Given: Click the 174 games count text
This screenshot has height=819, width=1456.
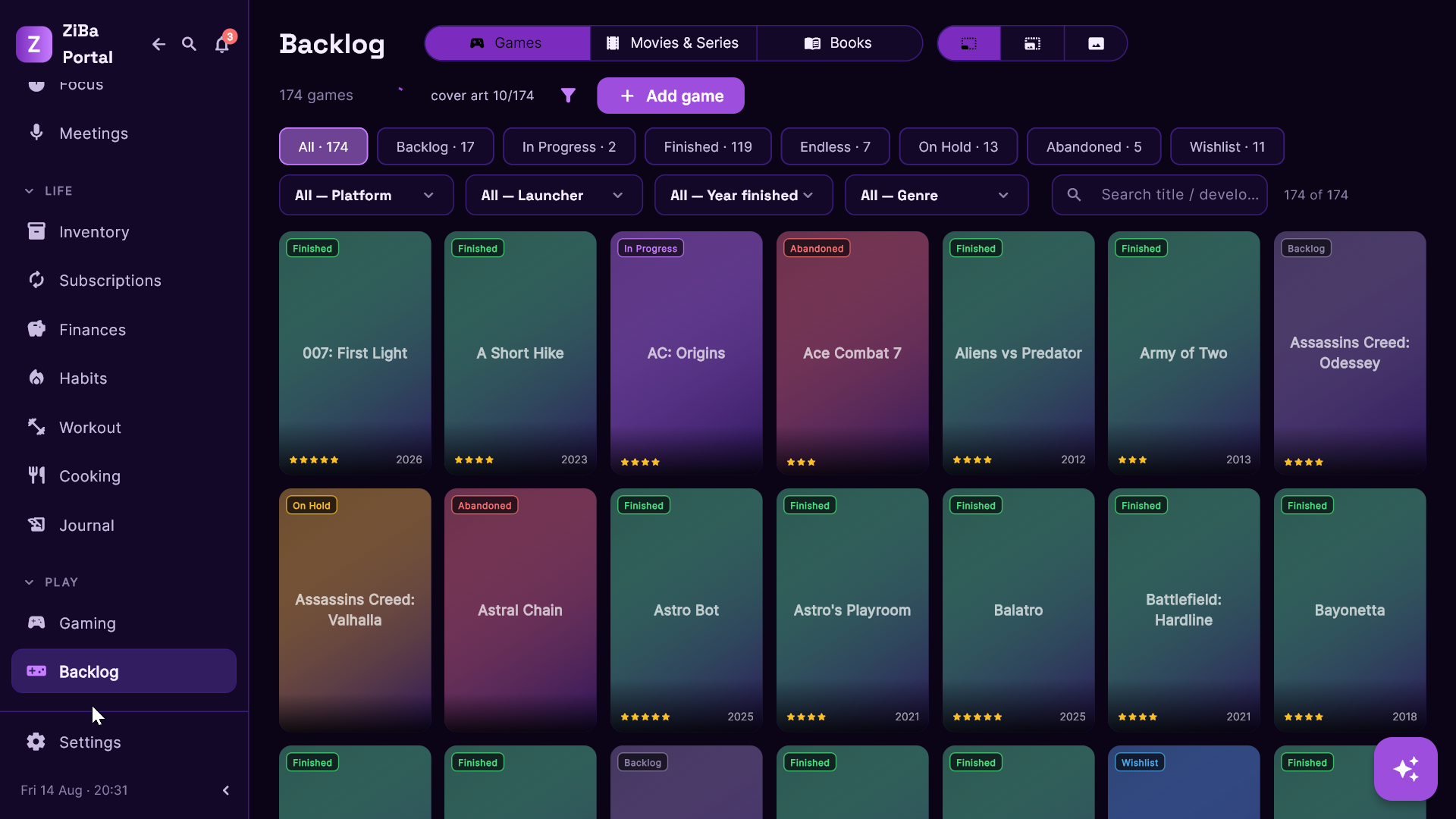Looking at the screenshot, I should (x=316, y=96).
